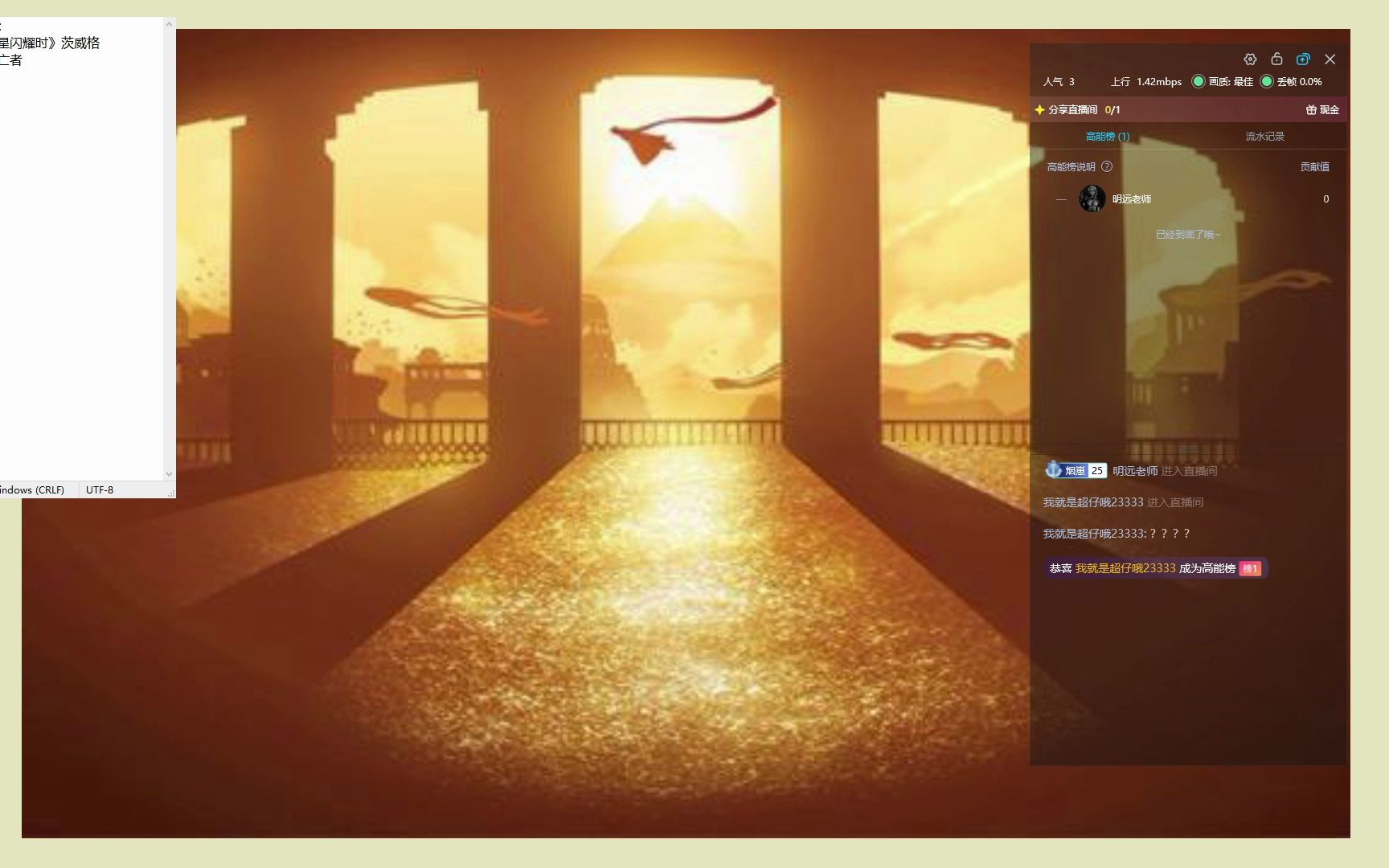This screenshot has width=1389, height=868.
Task: Click the pink 榜1 rank badge
Action: click(1250, 569)
